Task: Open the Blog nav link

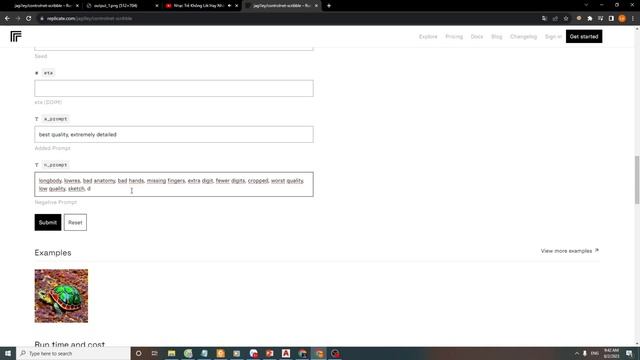Action: (496, 37)
